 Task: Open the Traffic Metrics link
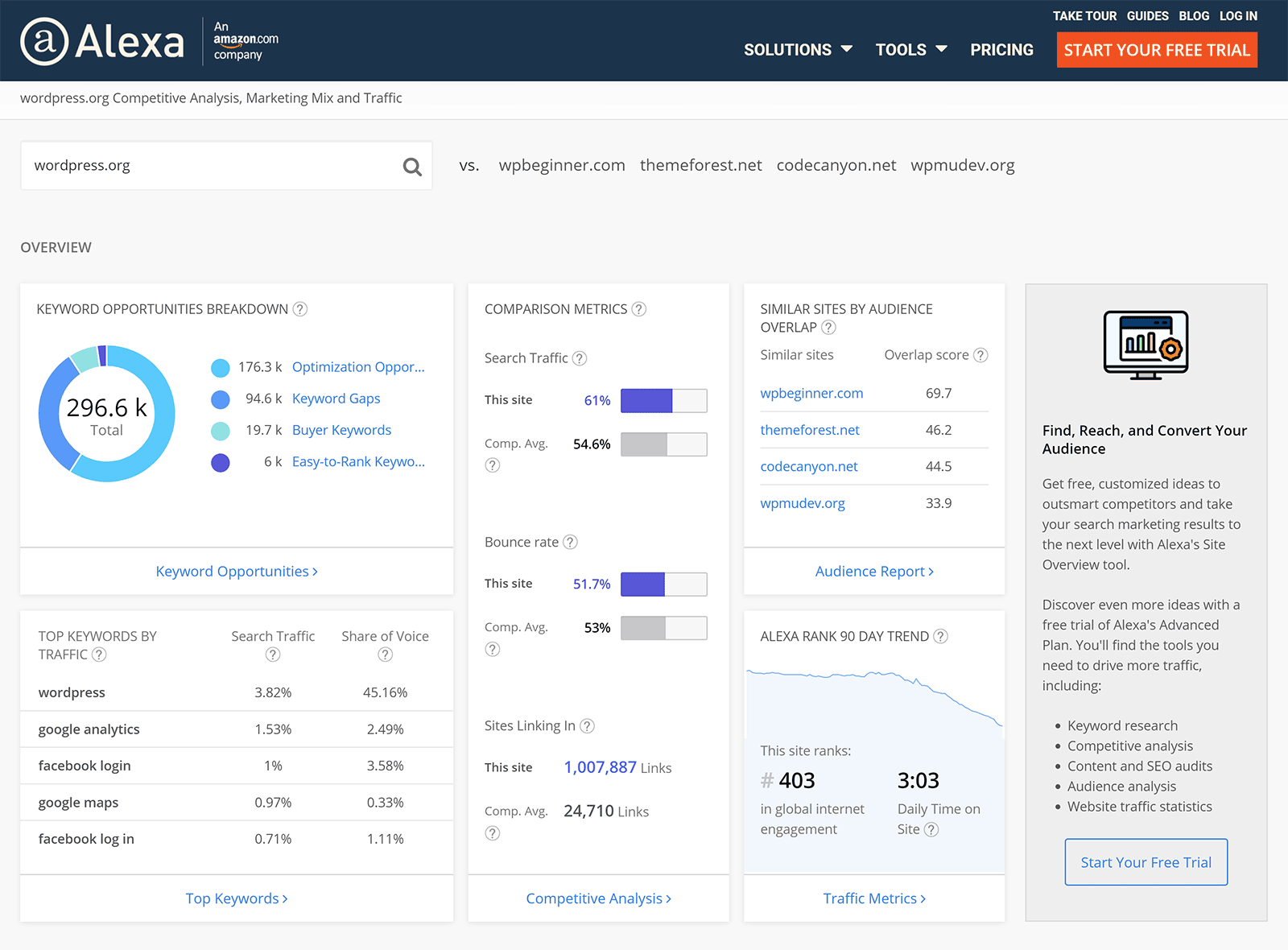click(x=874, y=898)
